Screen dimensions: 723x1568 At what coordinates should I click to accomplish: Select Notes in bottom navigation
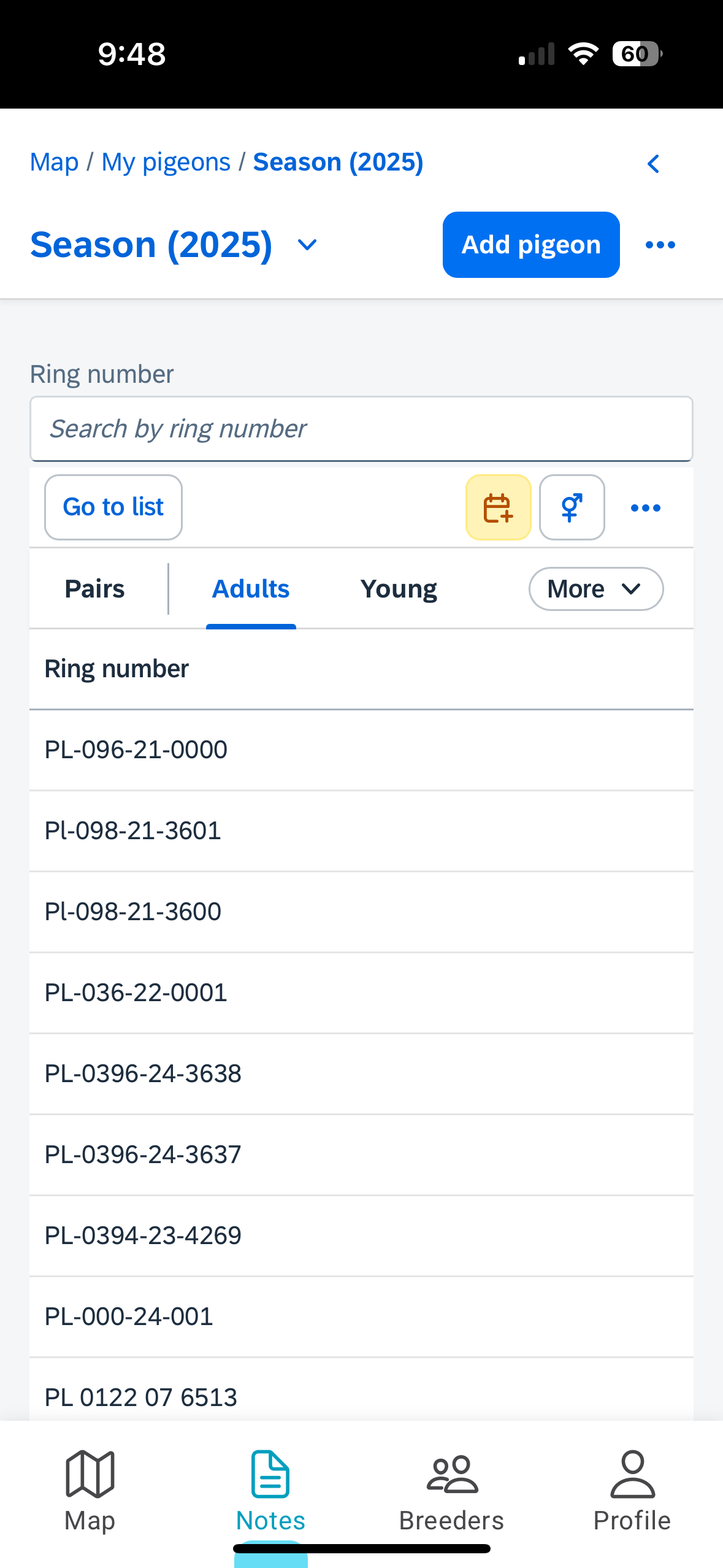(270, 1490)
